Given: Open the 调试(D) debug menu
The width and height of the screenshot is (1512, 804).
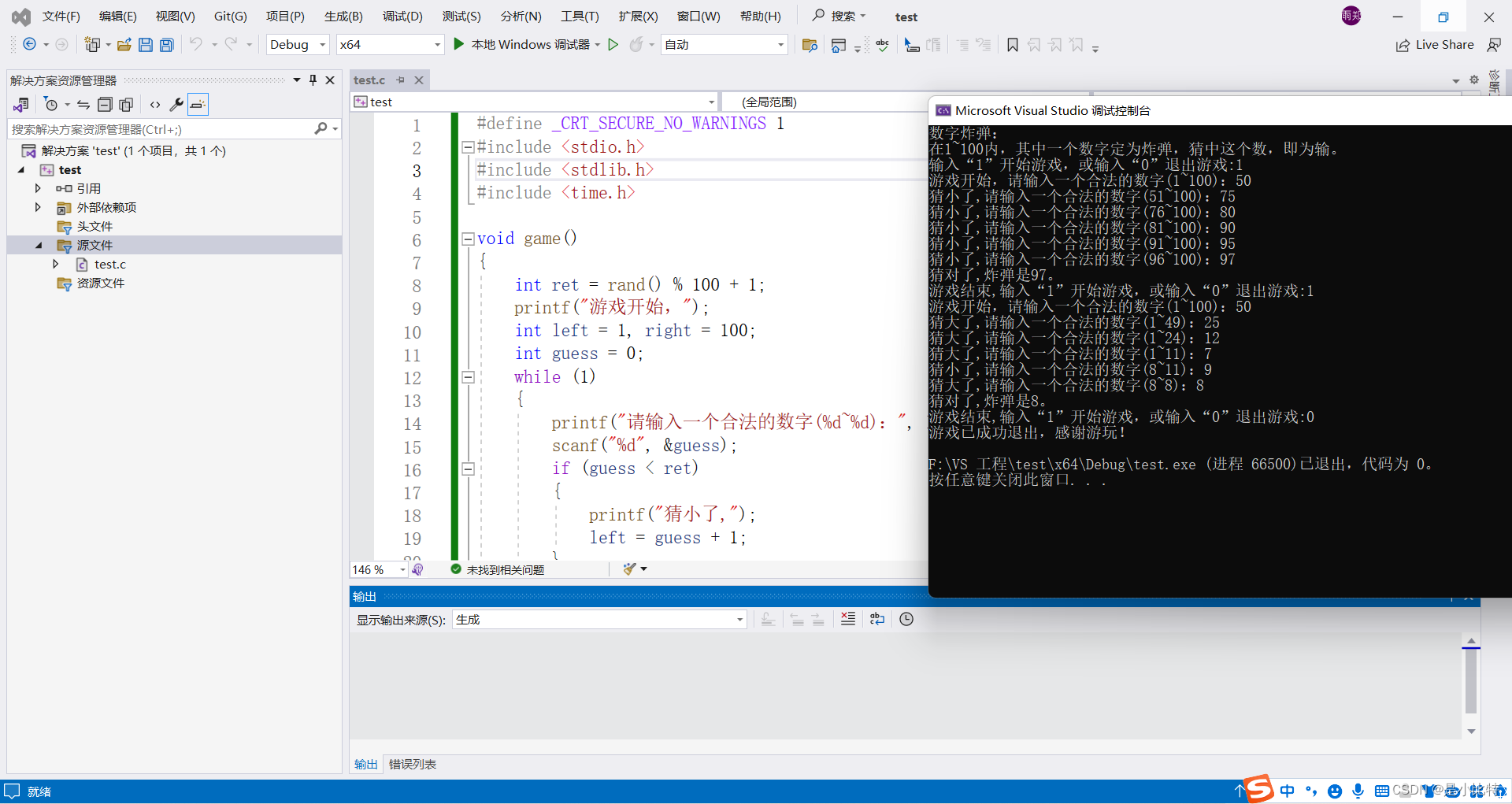Looking at the screenshot, I should [402, 17].
